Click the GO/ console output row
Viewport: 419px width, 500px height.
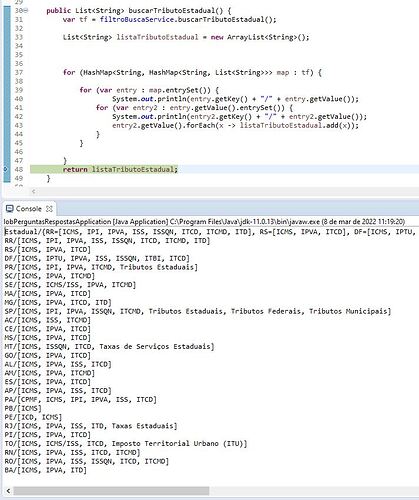click(48, 355)
